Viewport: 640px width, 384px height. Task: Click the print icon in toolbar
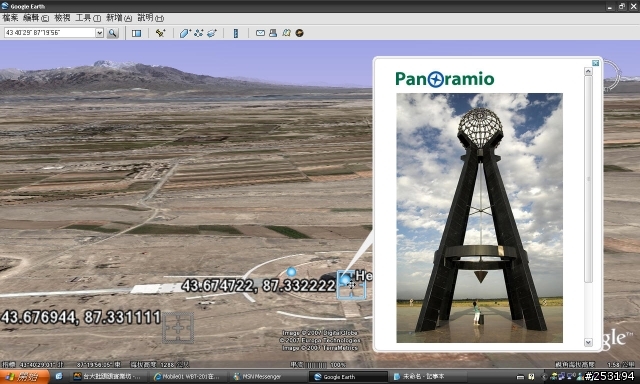(273, 33)
